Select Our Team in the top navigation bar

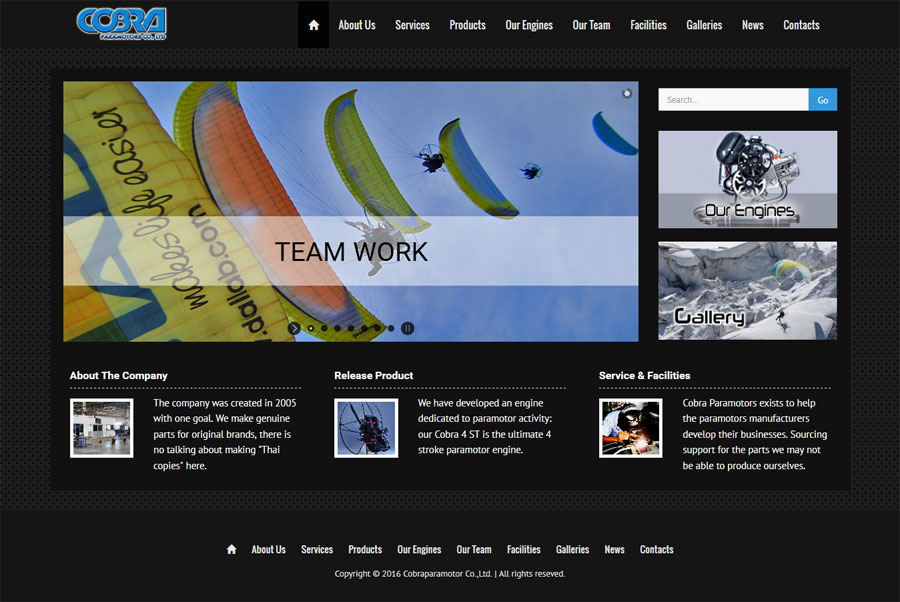coord(591,25)
